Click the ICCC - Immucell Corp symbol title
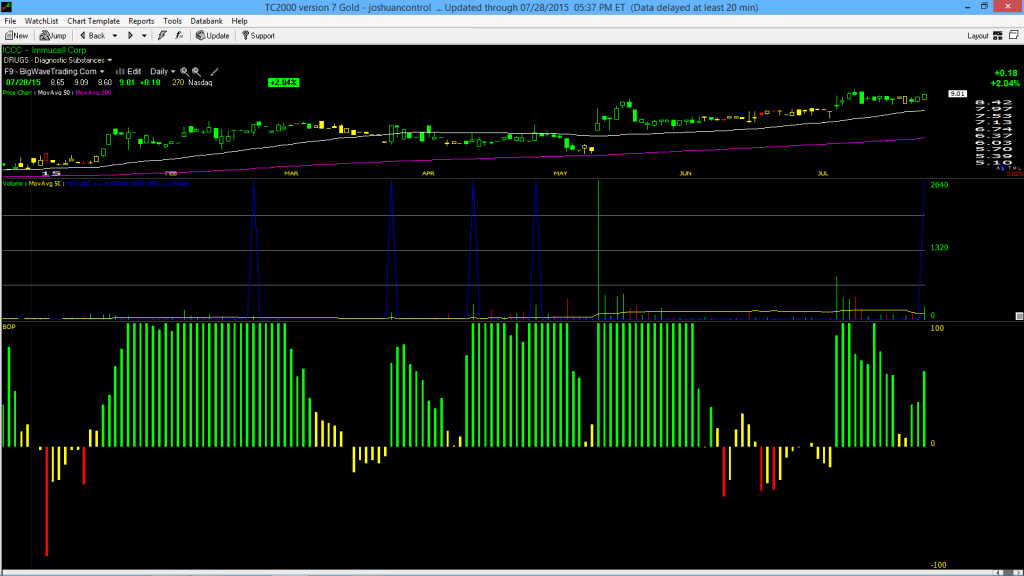Image resolution: width=1024 pixels, height=576 pixels. click(44, 50)
